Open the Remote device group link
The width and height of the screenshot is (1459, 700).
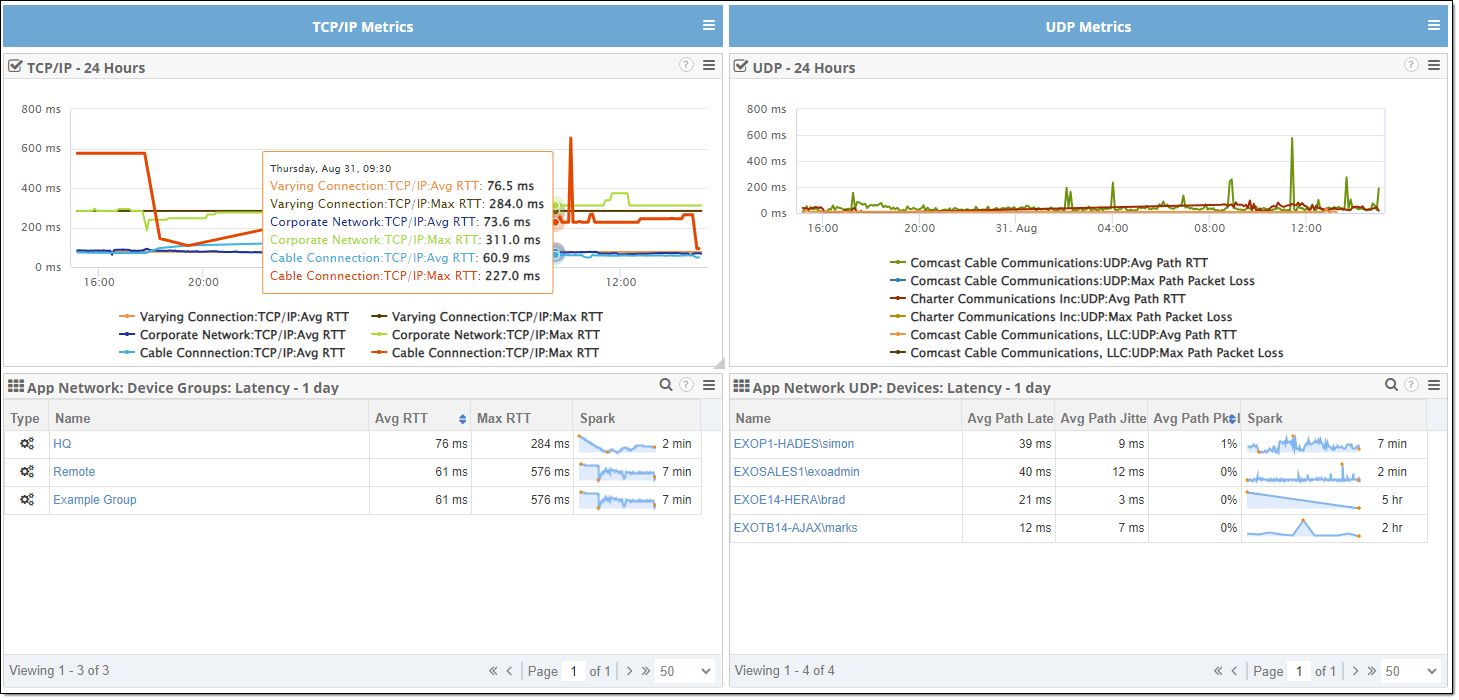(x=74, y=472)
